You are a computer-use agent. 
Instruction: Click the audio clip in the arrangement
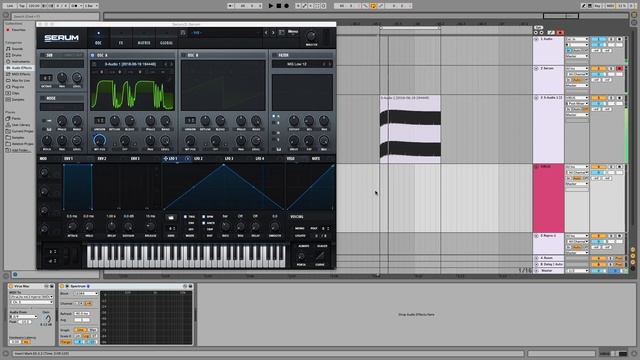click(410, 129)
